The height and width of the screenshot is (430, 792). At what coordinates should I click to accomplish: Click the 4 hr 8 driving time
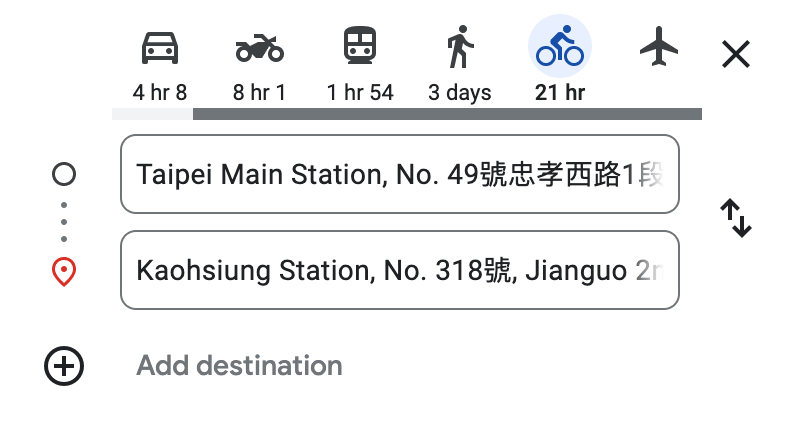pyautogui.click(x=160, y=93)
